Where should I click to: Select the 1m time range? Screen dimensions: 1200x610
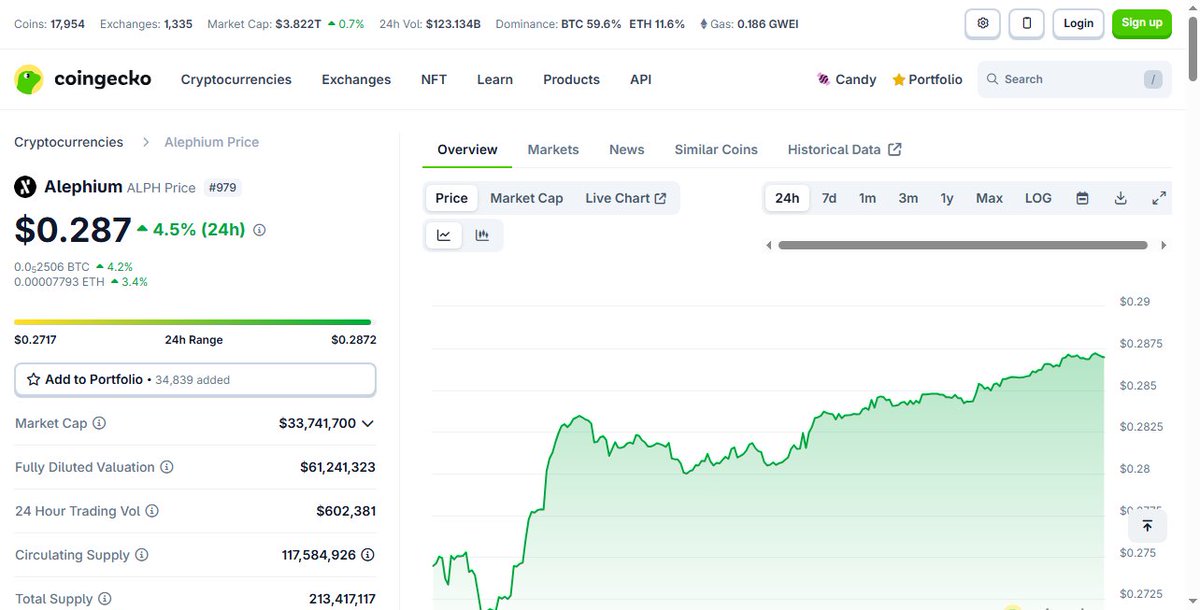coord(867,198)
